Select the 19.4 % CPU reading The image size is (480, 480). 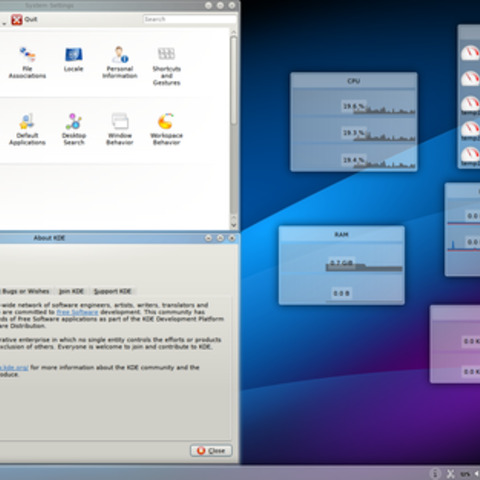(354, 160)
